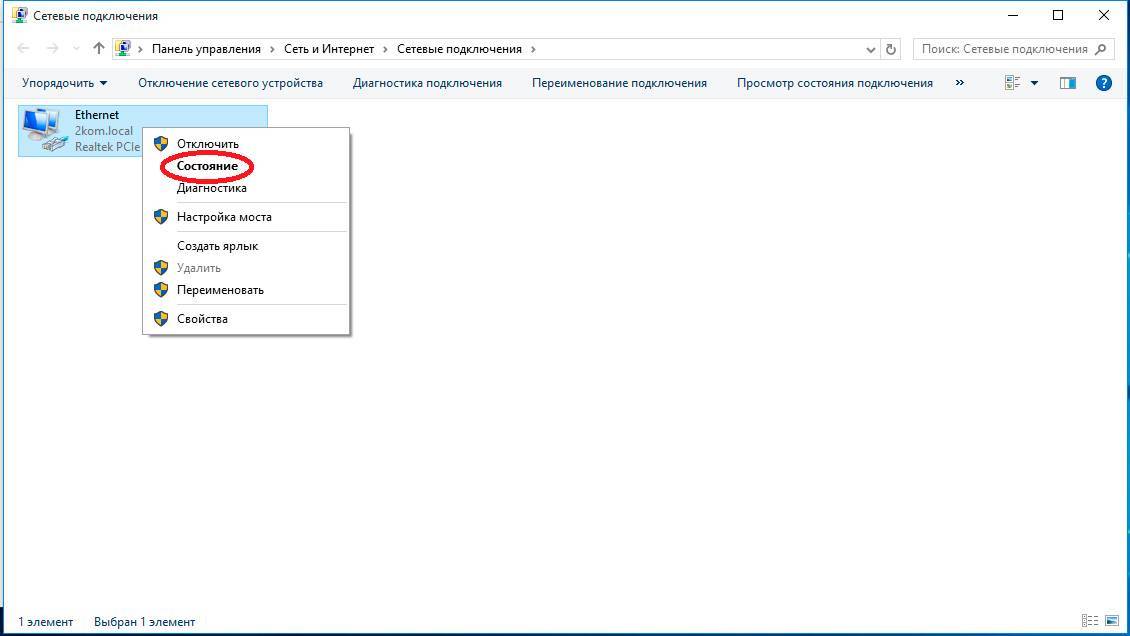Image resolution: width=1130 pixels, height=636 pixels.
Task: Expand the address bar history dropdown
Action: [871, 48]
